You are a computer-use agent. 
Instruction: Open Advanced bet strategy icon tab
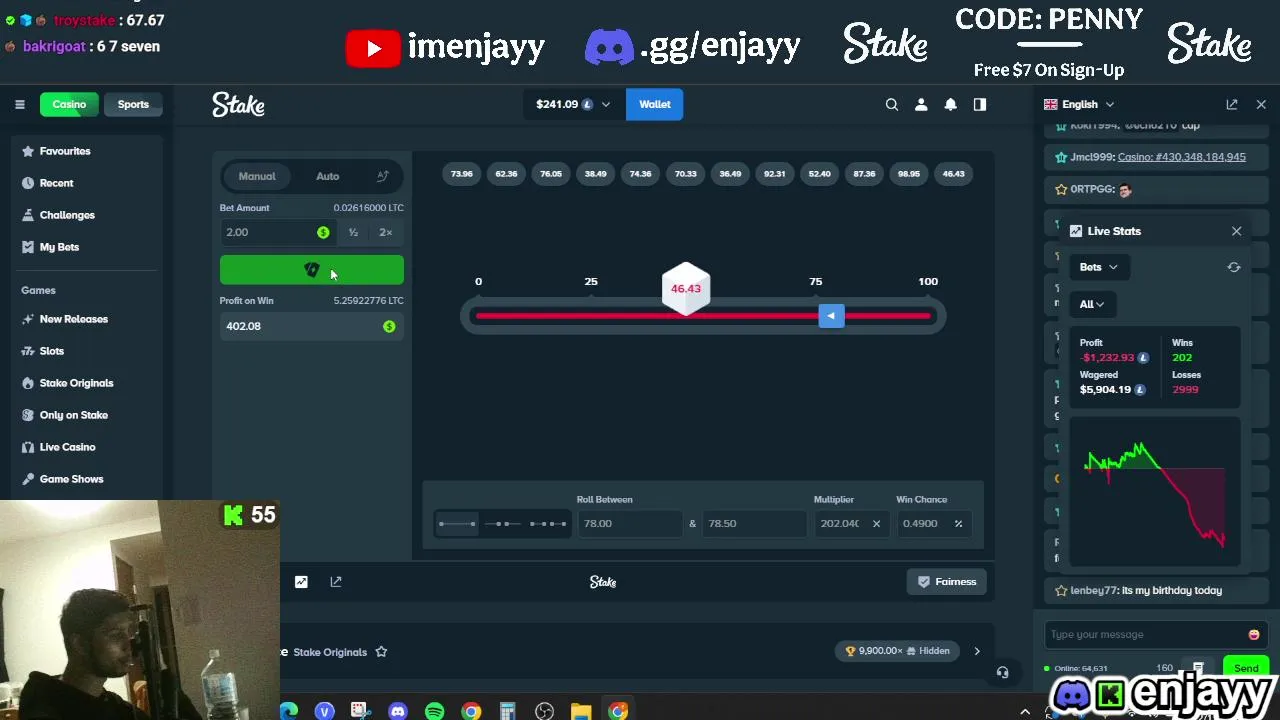point(382,176)
